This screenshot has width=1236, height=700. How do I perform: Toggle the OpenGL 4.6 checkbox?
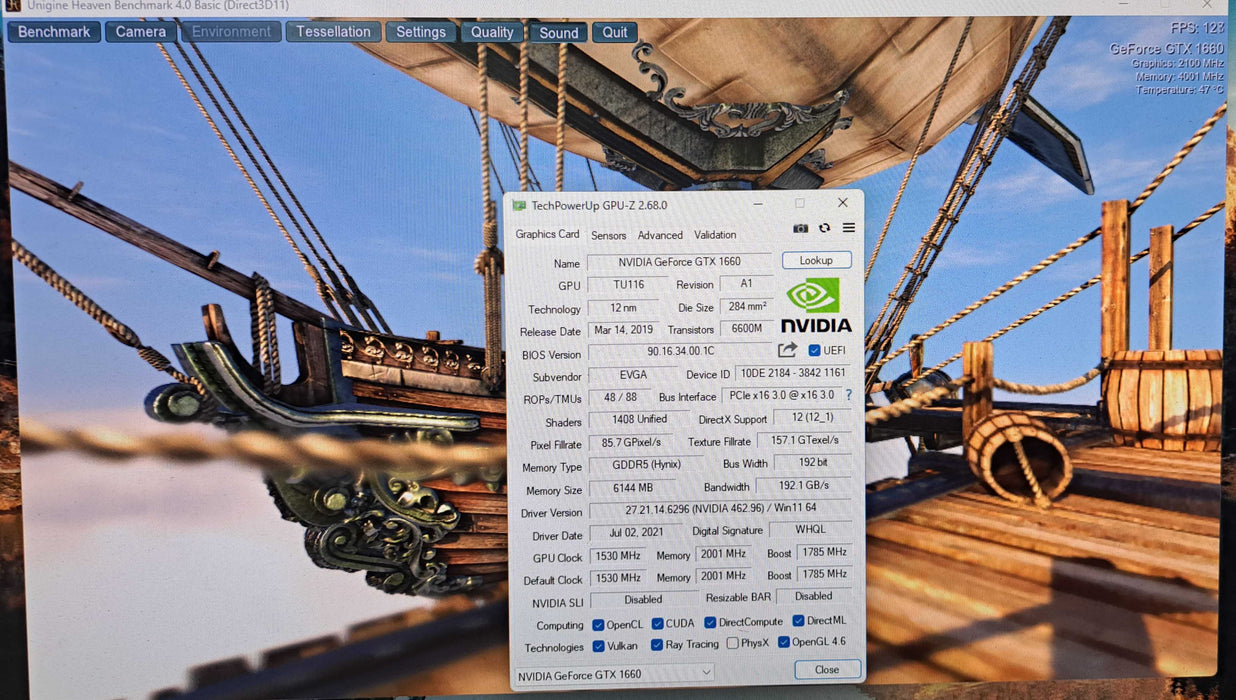click(x=784, y=642)
